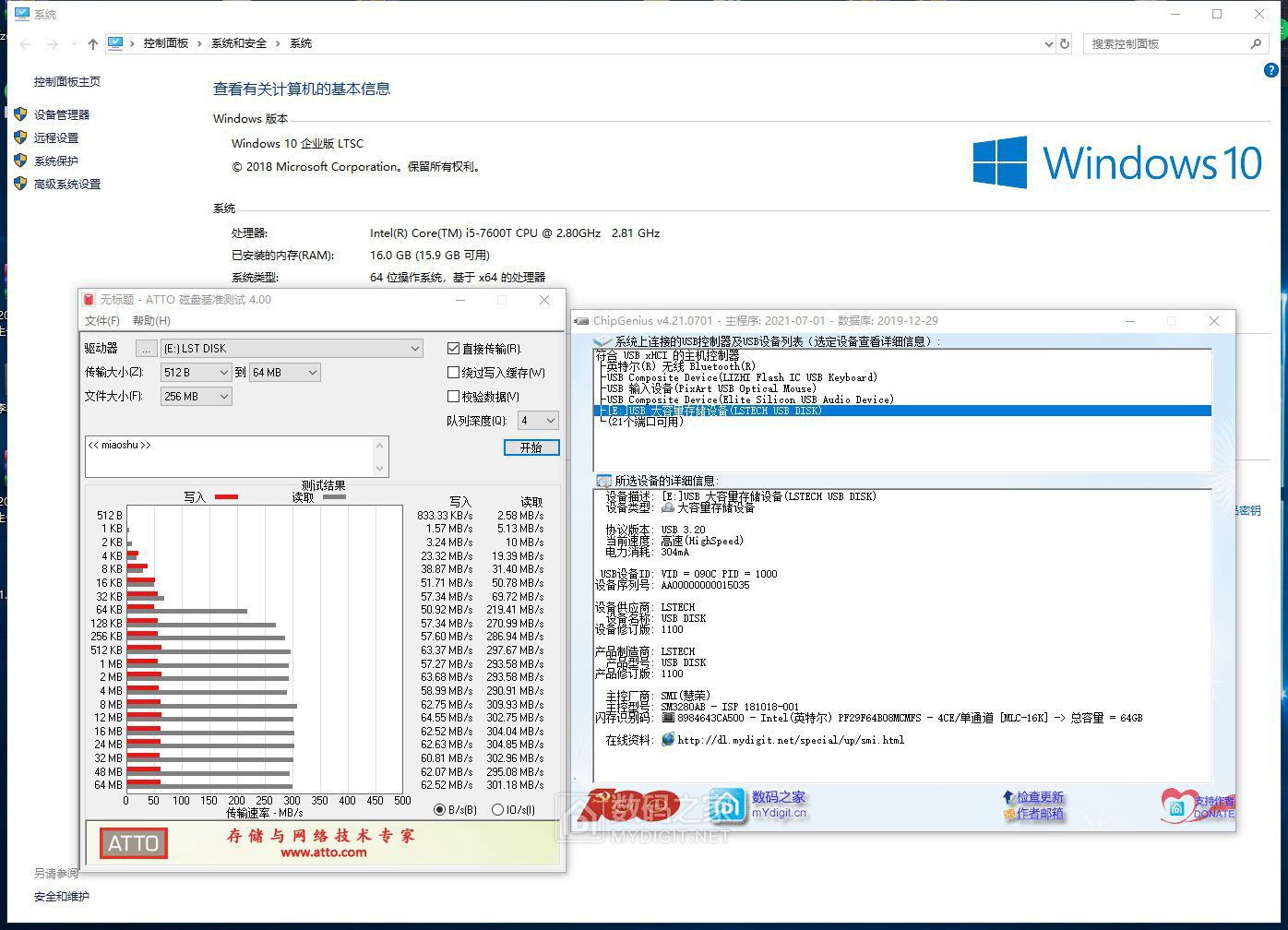This screenshot has width=1288, height=930.
Task: Click the red 100 anniversary emblem in ChipGenius
Action: click(627, 806)
